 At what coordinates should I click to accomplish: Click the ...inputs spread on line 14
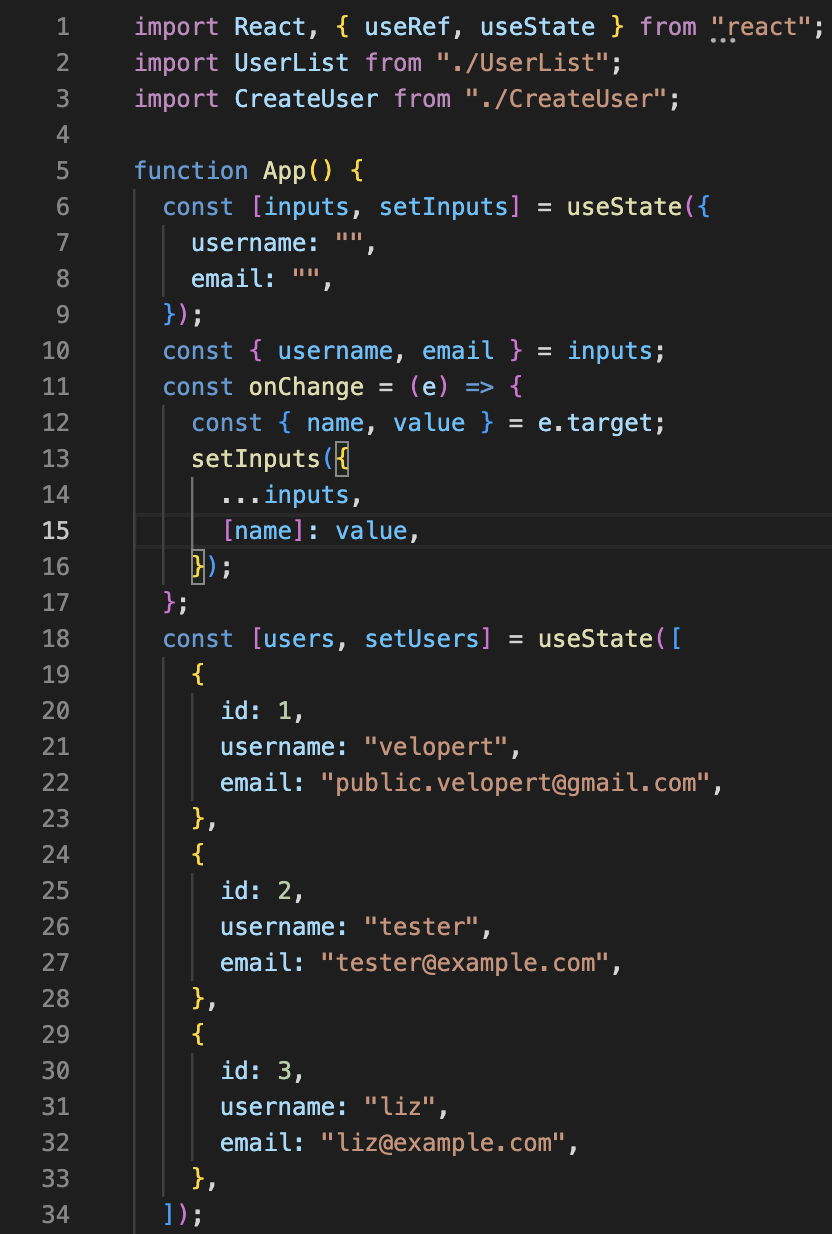pos(284,495)
